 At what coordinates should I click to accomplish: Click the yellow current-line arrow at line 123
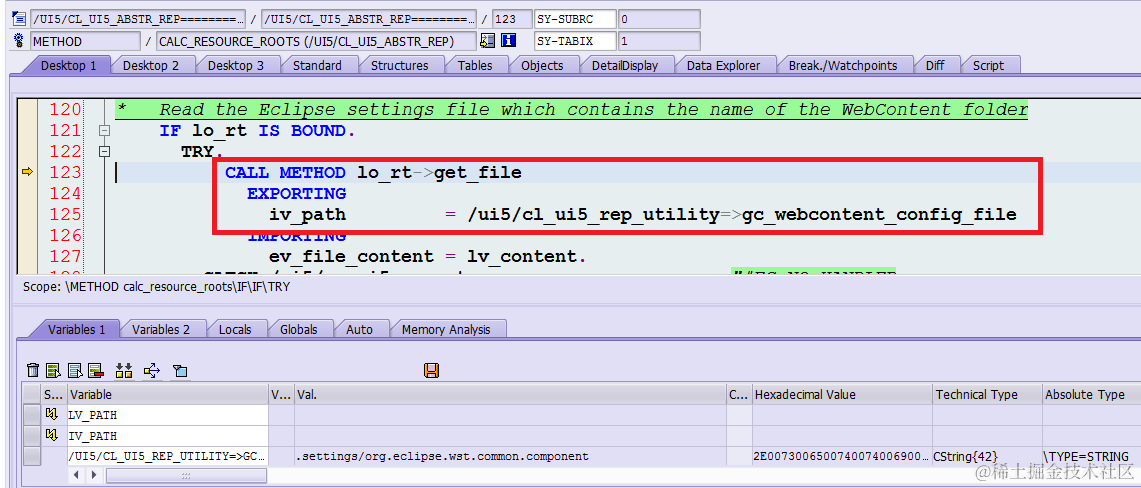(x=28, y=172)
